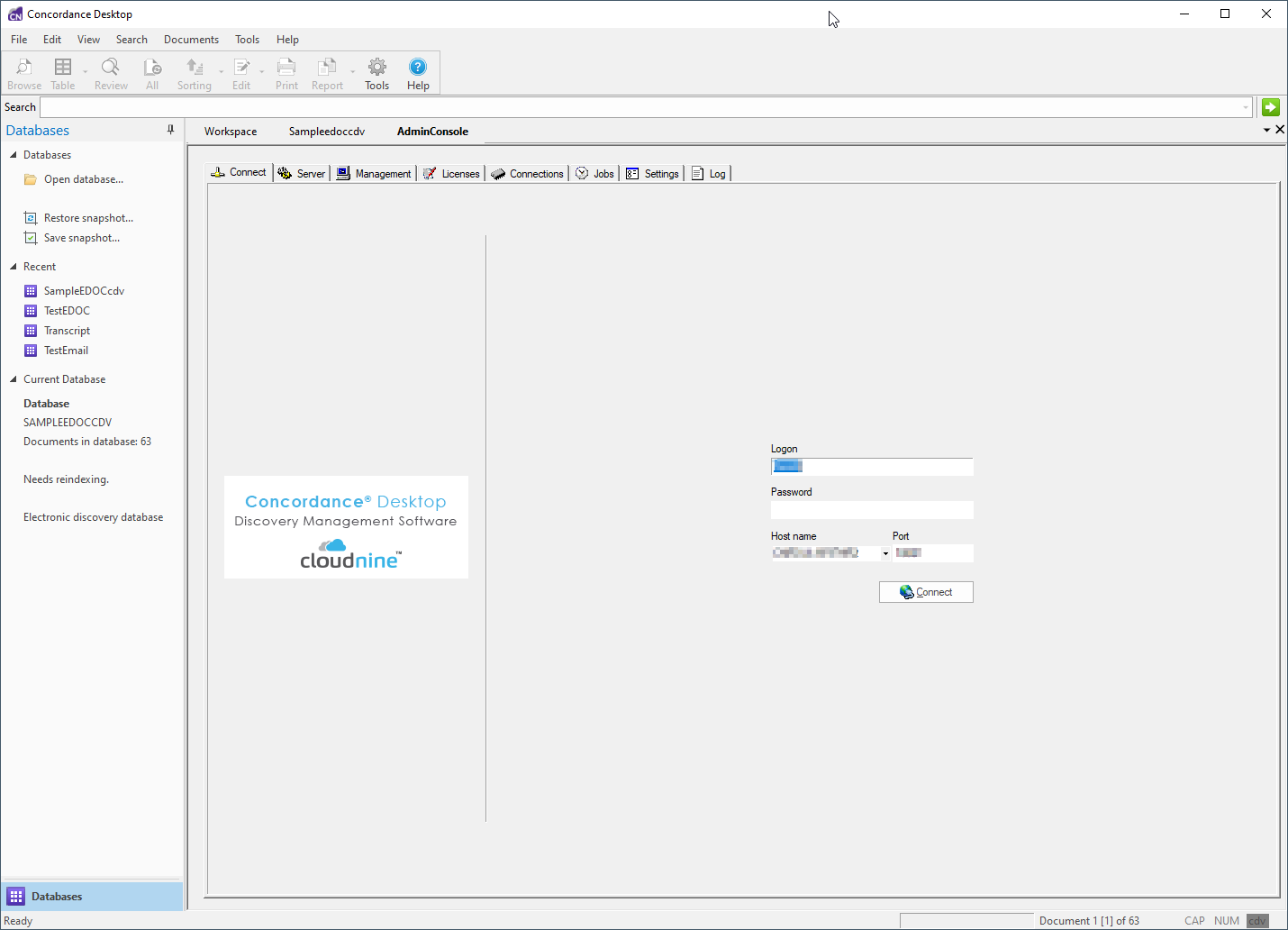Image resolution: width=1288 pixels, height=930 pixels.
Task: Switch to the Settings admin tab
Action: coord(652,174)
